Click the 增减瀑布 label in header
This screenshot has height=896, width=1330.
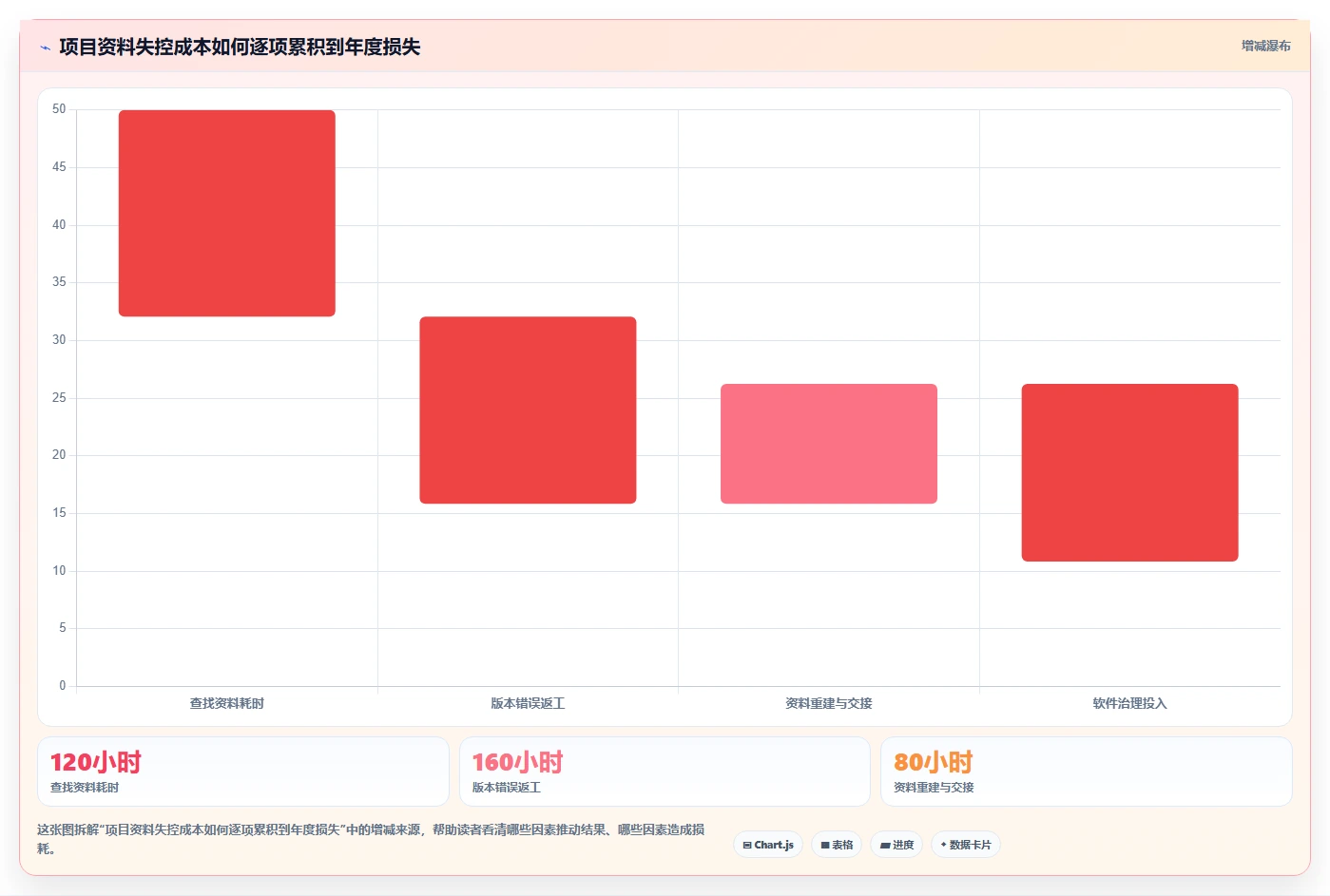(x=1265, y=46)
